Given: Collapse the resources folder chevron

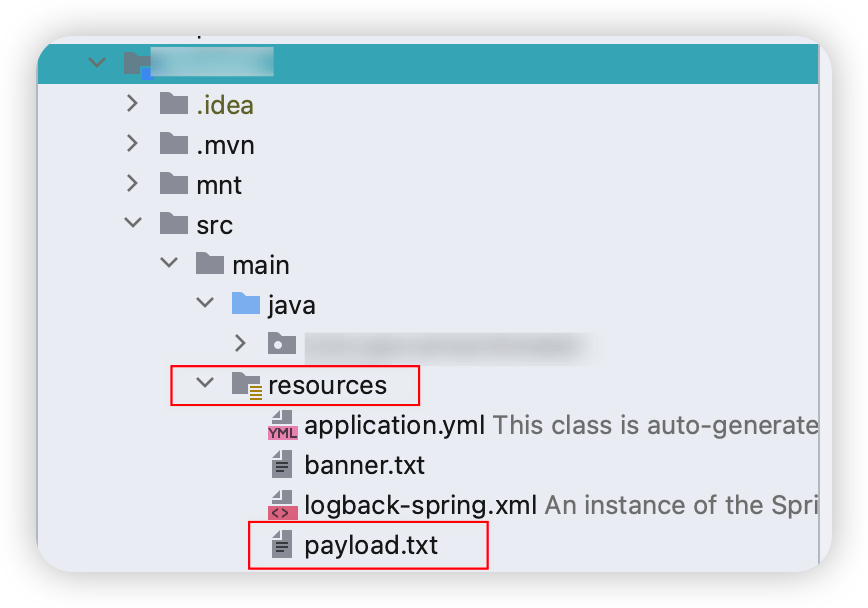Looking at the screenshot, I should (205, 382).
